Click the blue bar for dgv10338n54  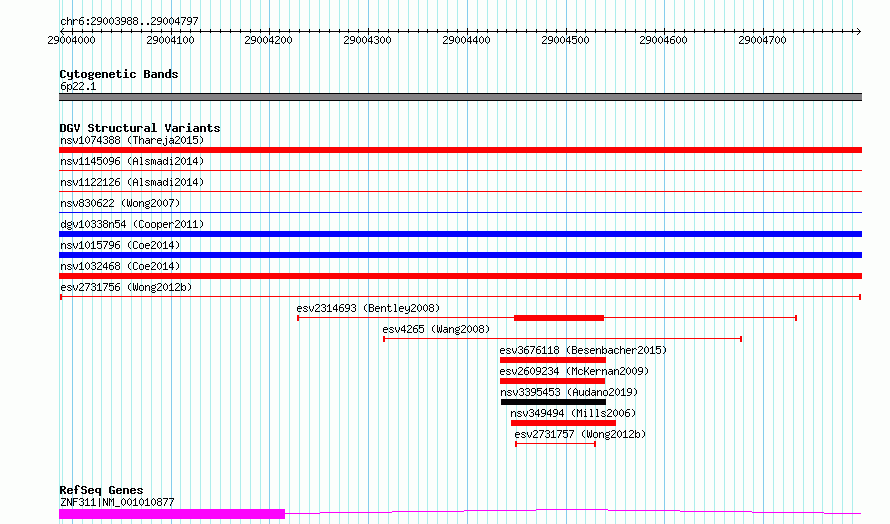460,234
